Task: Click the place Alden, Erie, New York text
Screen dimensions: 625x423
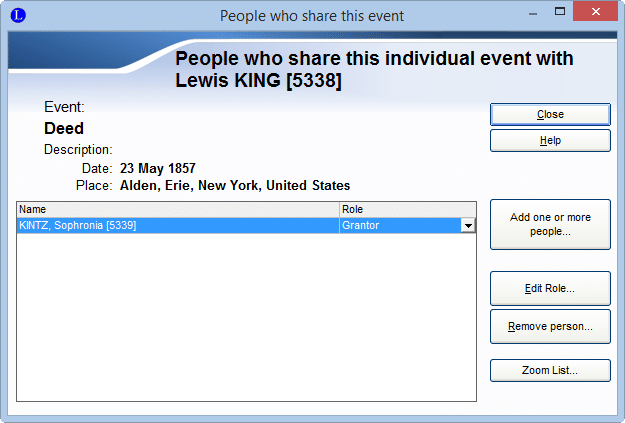Action: click(x=235, y=185)
